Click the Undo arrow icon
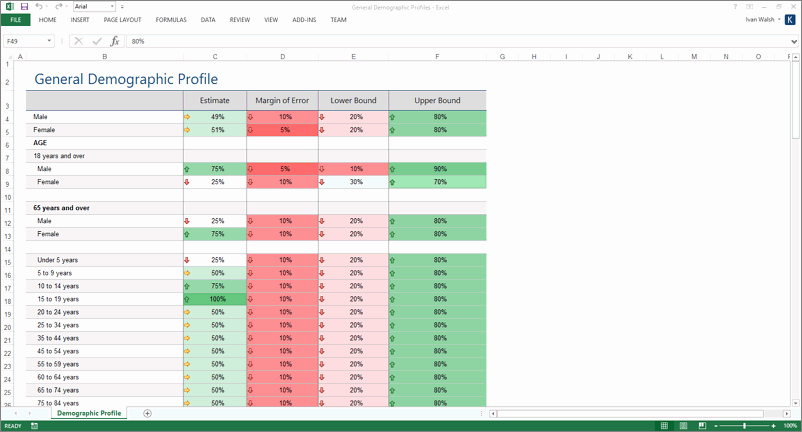 [x=39, y=7]
